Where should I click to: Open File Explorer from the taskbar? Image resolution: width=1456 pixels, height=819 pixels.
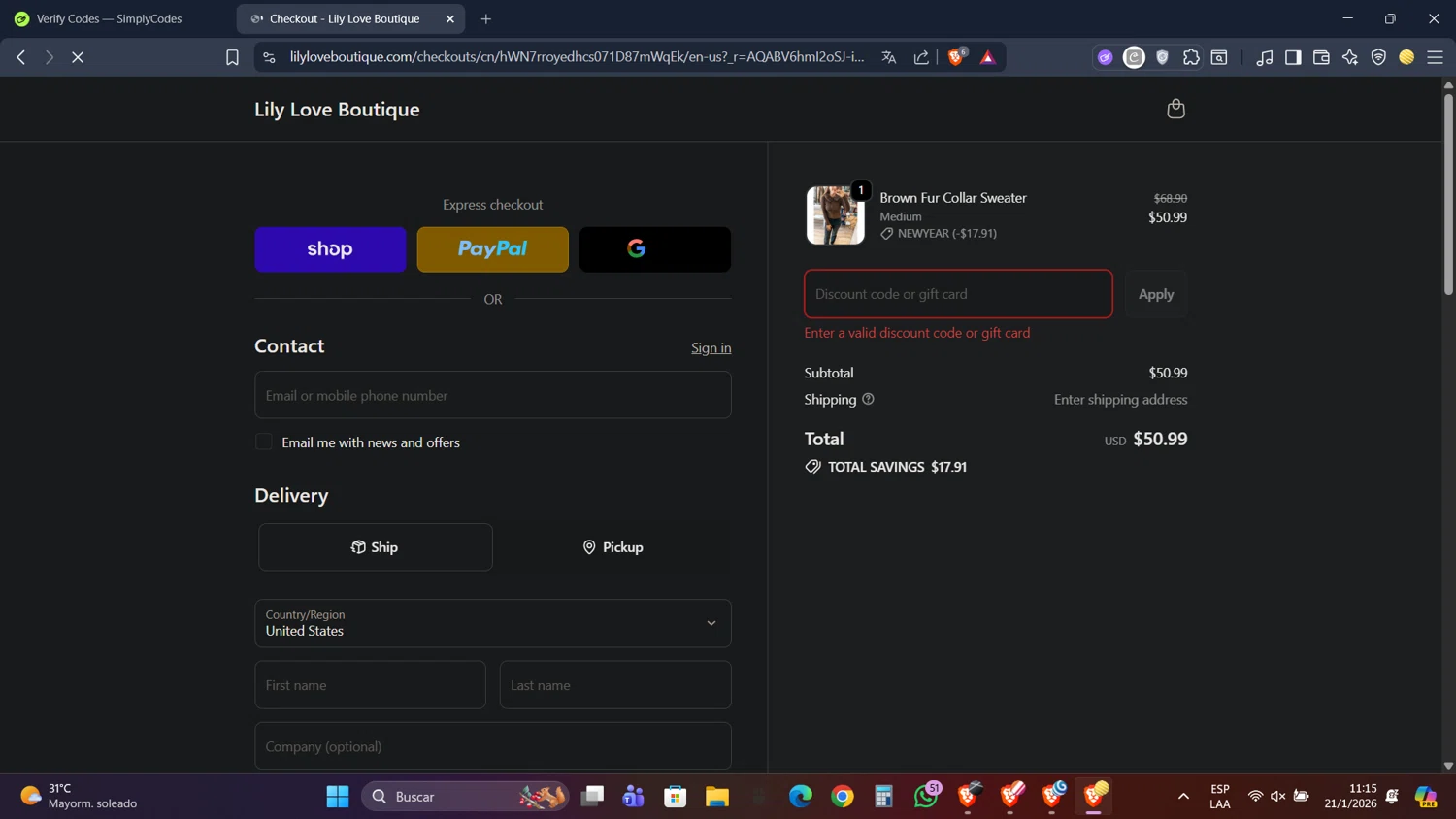point(717,797)
